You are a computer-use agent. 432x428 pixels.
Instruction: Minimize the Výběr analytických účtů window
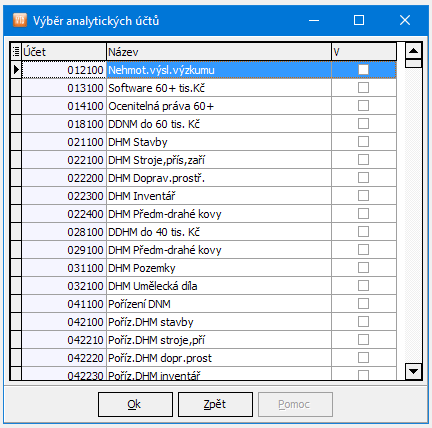pos(314,20)
